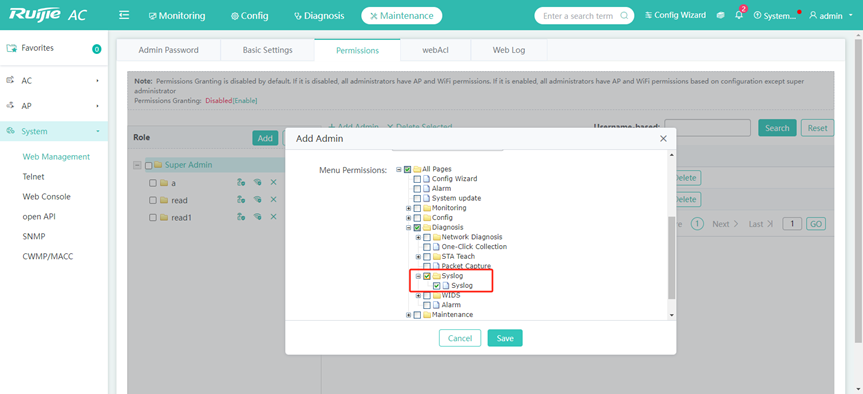Tick the System update checkbox
The image size is (863, 394).
point(417,198)
